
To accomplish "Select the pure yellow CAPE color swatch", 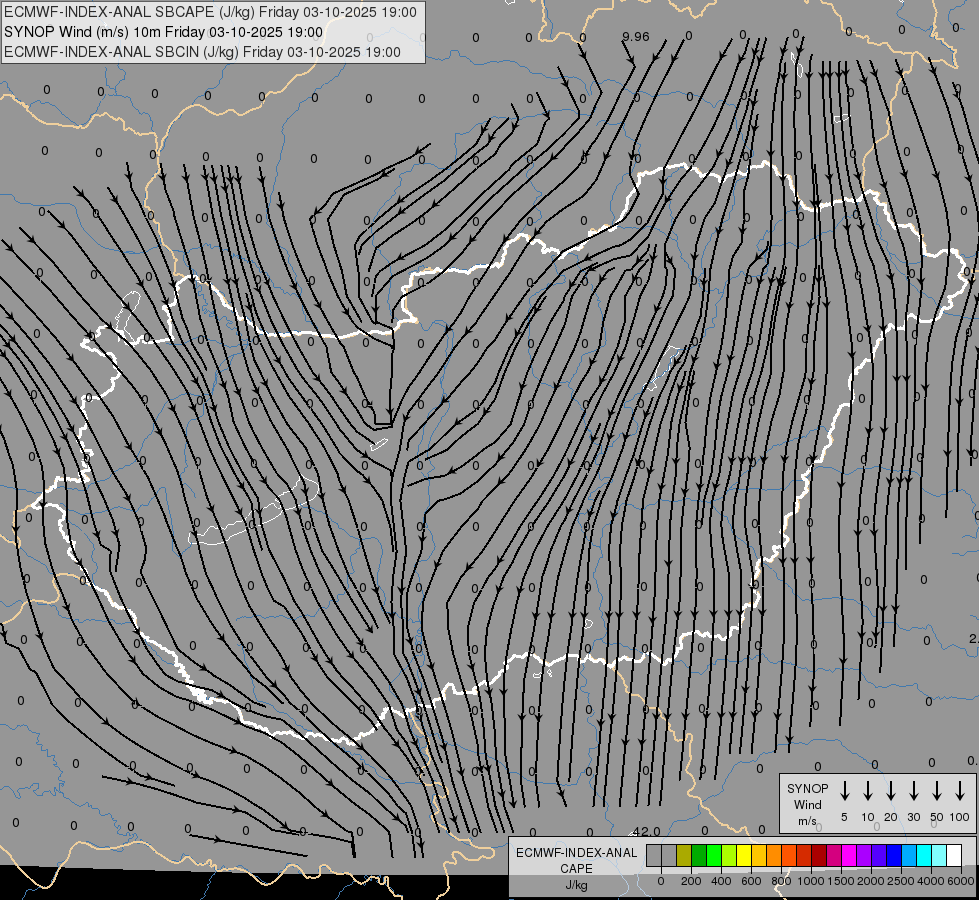I will (744, 855).
